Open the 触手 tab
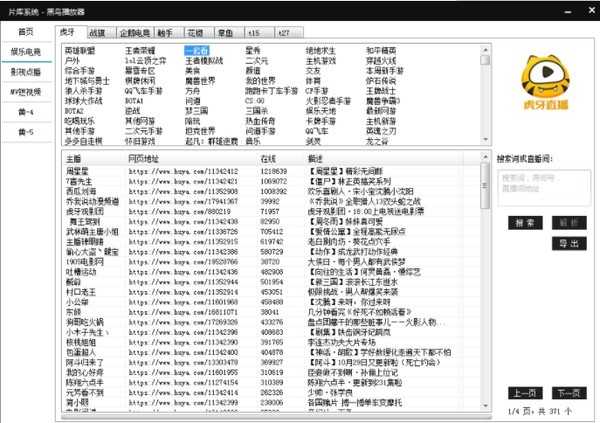Viewport: 600px width, 423px height. [x=169, y=33]
